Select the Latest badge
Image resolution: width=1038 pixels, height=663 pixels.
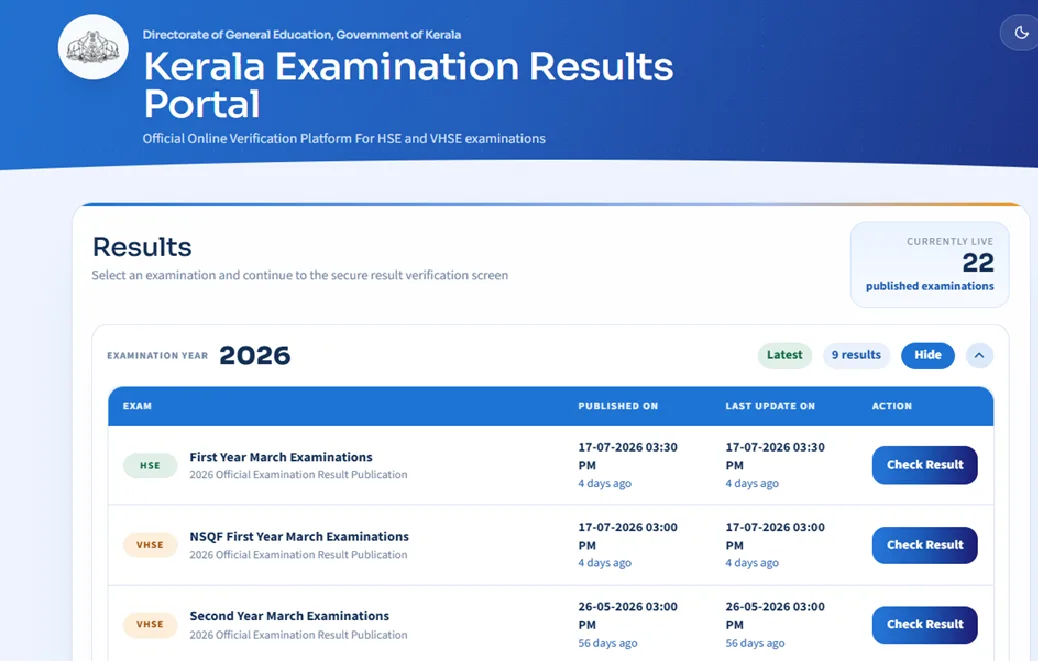coord(784,355)
